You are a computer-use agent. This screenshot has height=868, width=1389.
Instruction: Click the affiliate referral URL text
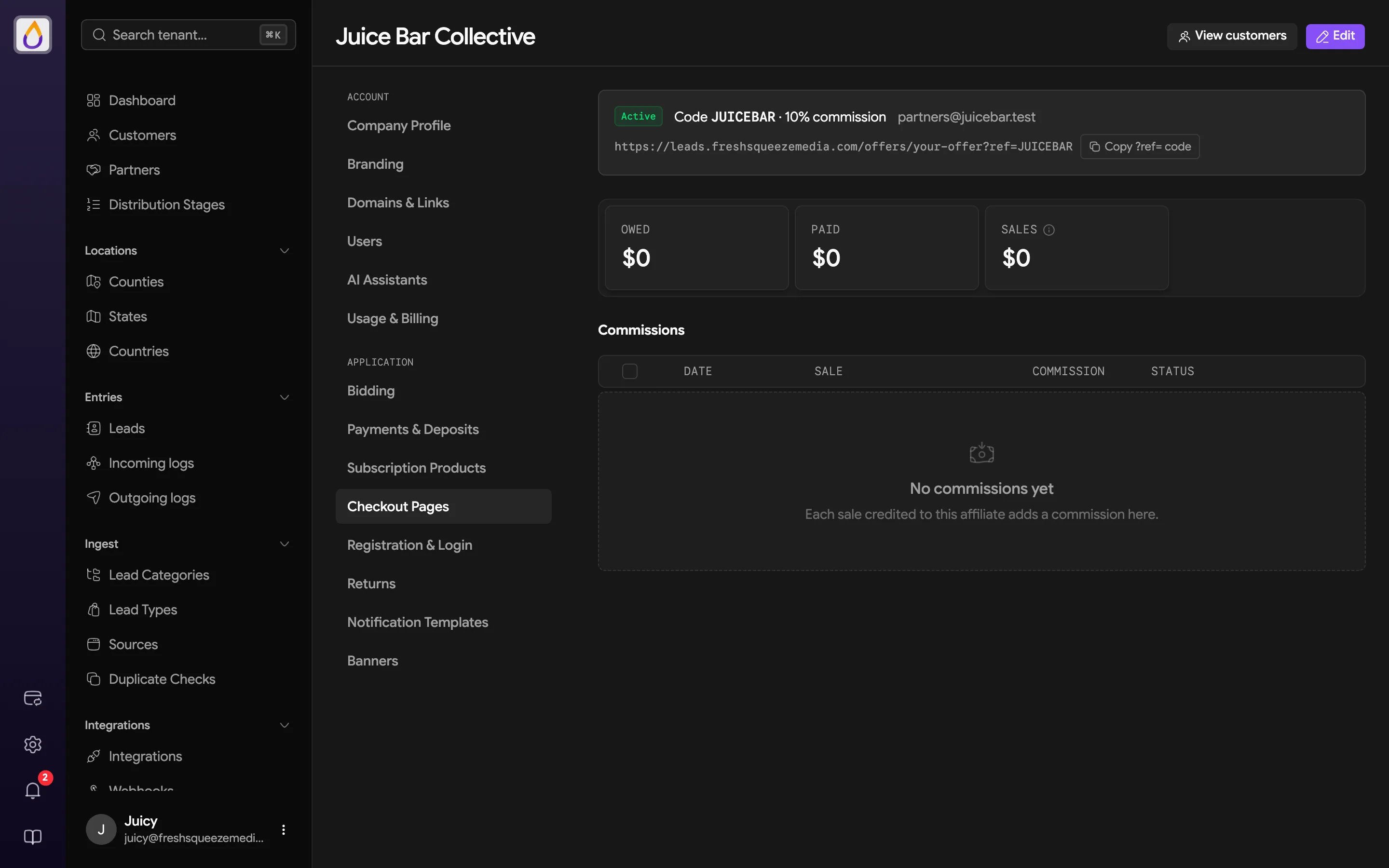[843, 147]
